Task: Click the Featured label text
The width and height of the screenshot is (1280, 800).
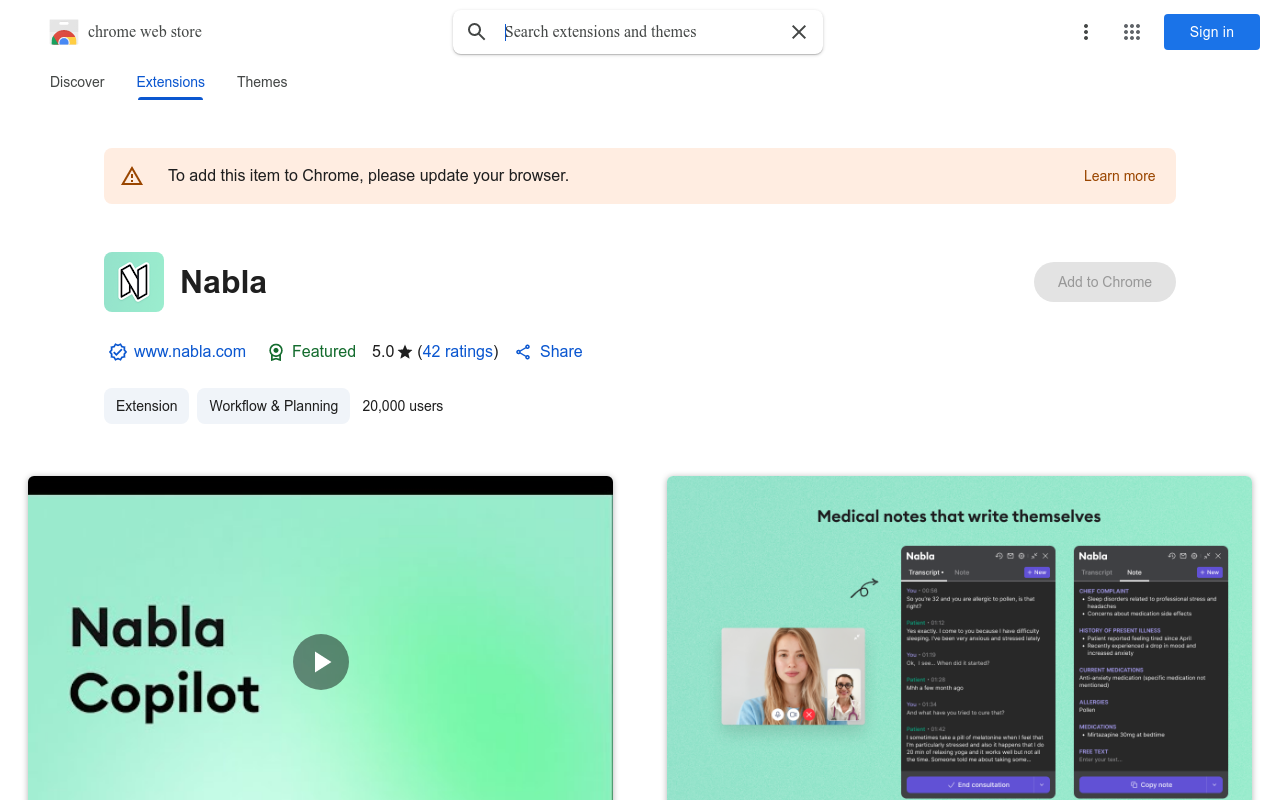Action: 324,352
